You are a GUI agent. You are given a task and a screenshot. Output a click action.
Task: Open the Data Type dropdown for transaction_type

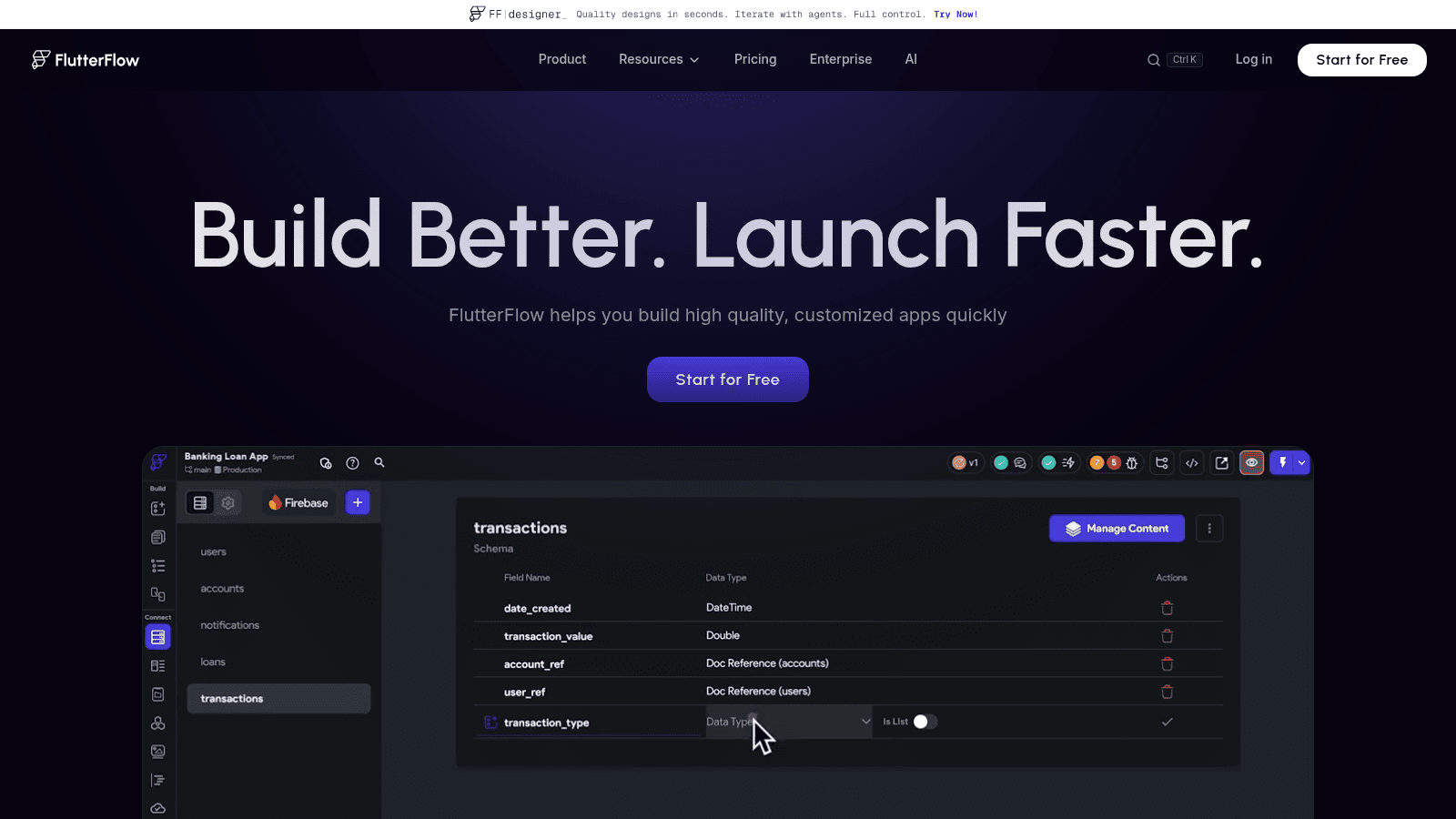coord(789,722)
